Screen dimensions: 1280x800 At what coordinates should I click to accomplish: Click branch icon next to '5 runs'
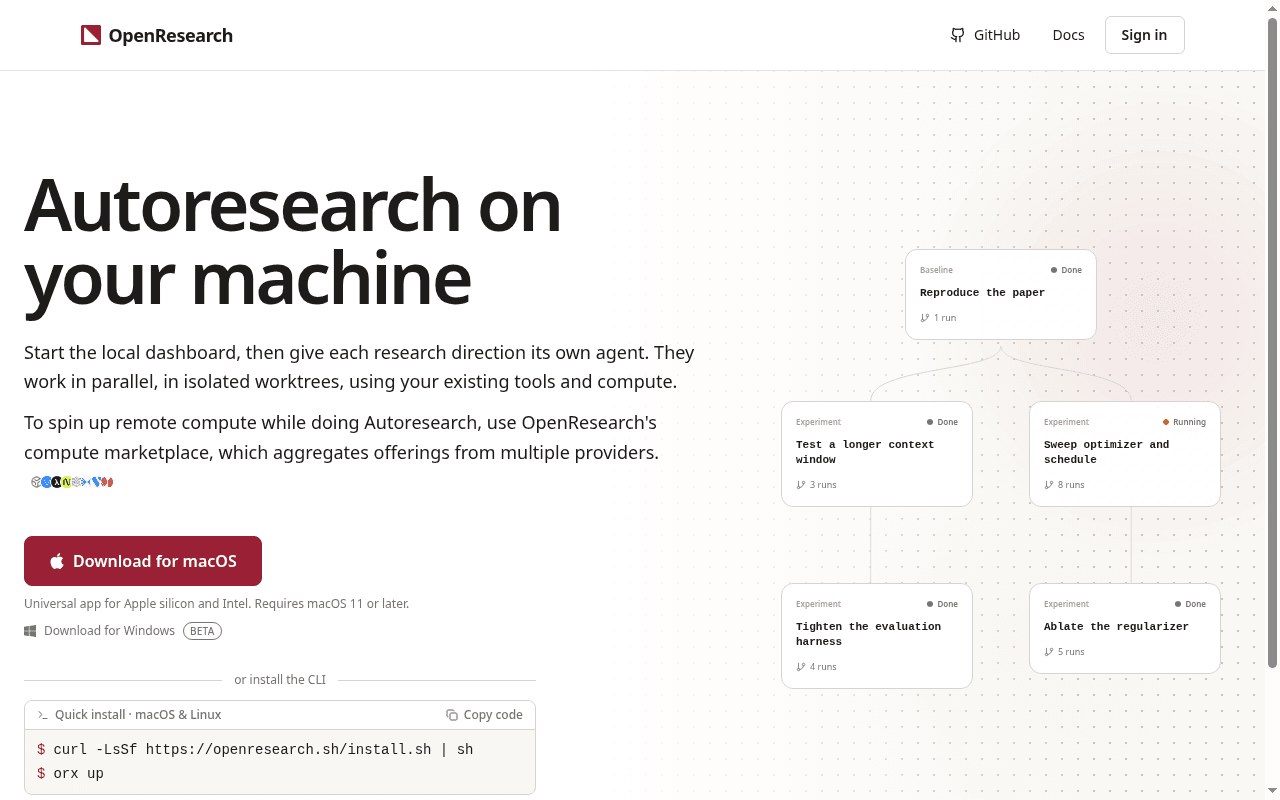coord(1049,652)
